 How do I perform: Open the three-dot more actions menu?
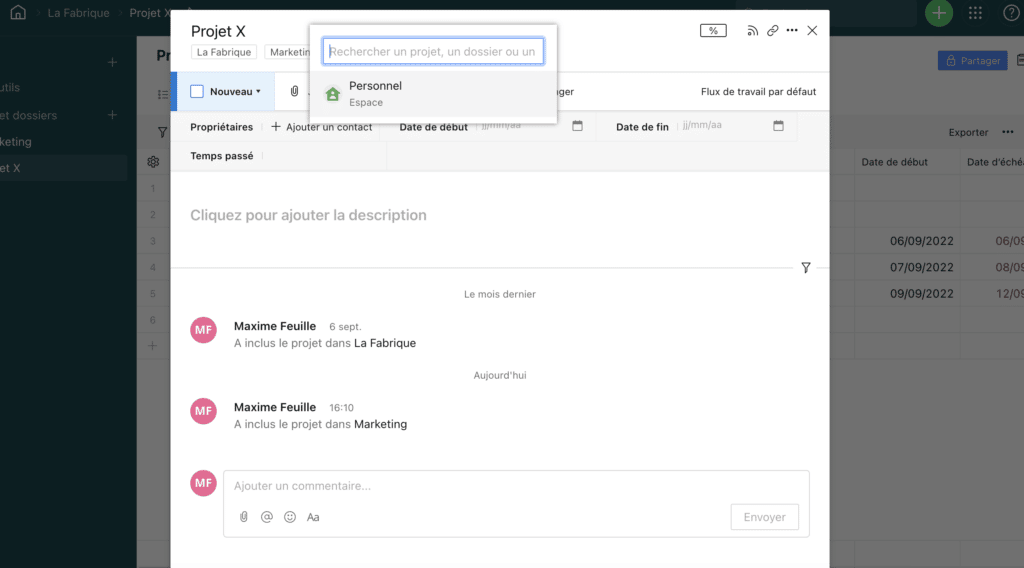click(x=792, y=31)
